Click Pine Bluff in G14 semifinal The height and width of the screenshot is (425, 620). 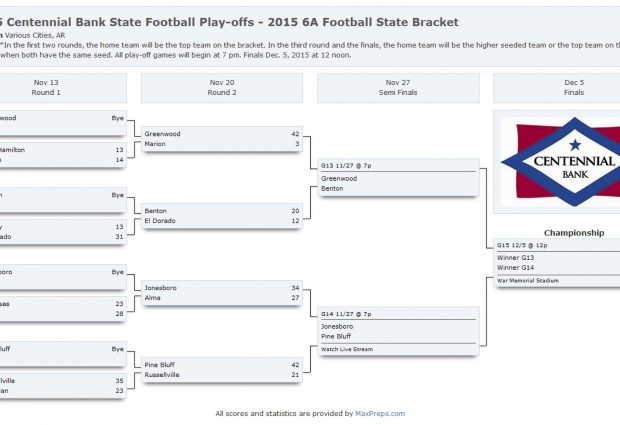pyautogui.click(x=336, y=336)
